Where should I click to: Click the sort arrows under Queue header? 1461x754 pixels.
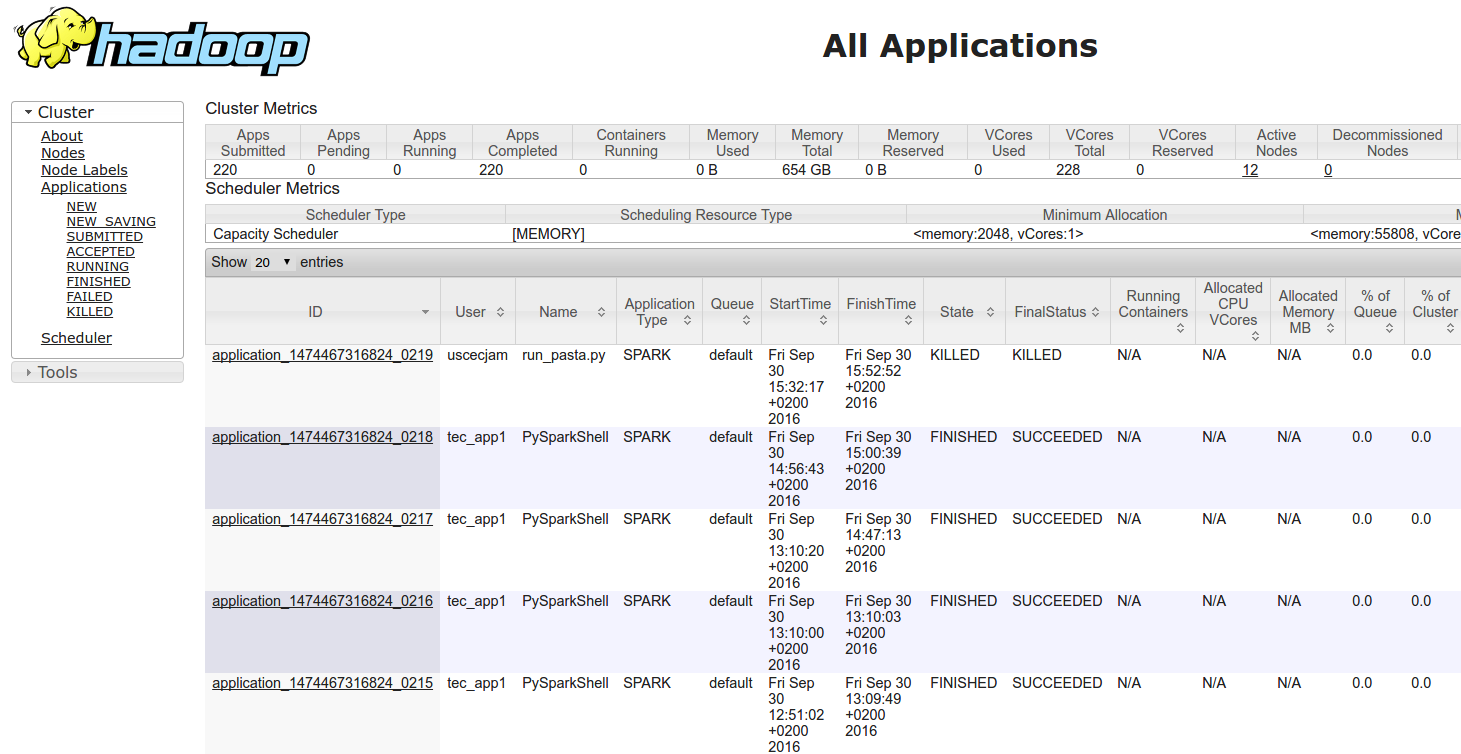click(x=747, y=320)
